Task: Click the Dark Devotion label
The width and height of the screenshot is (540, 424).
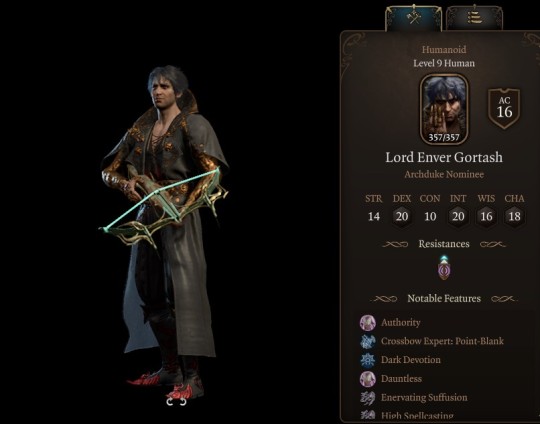Action: (x=411, y=360)
